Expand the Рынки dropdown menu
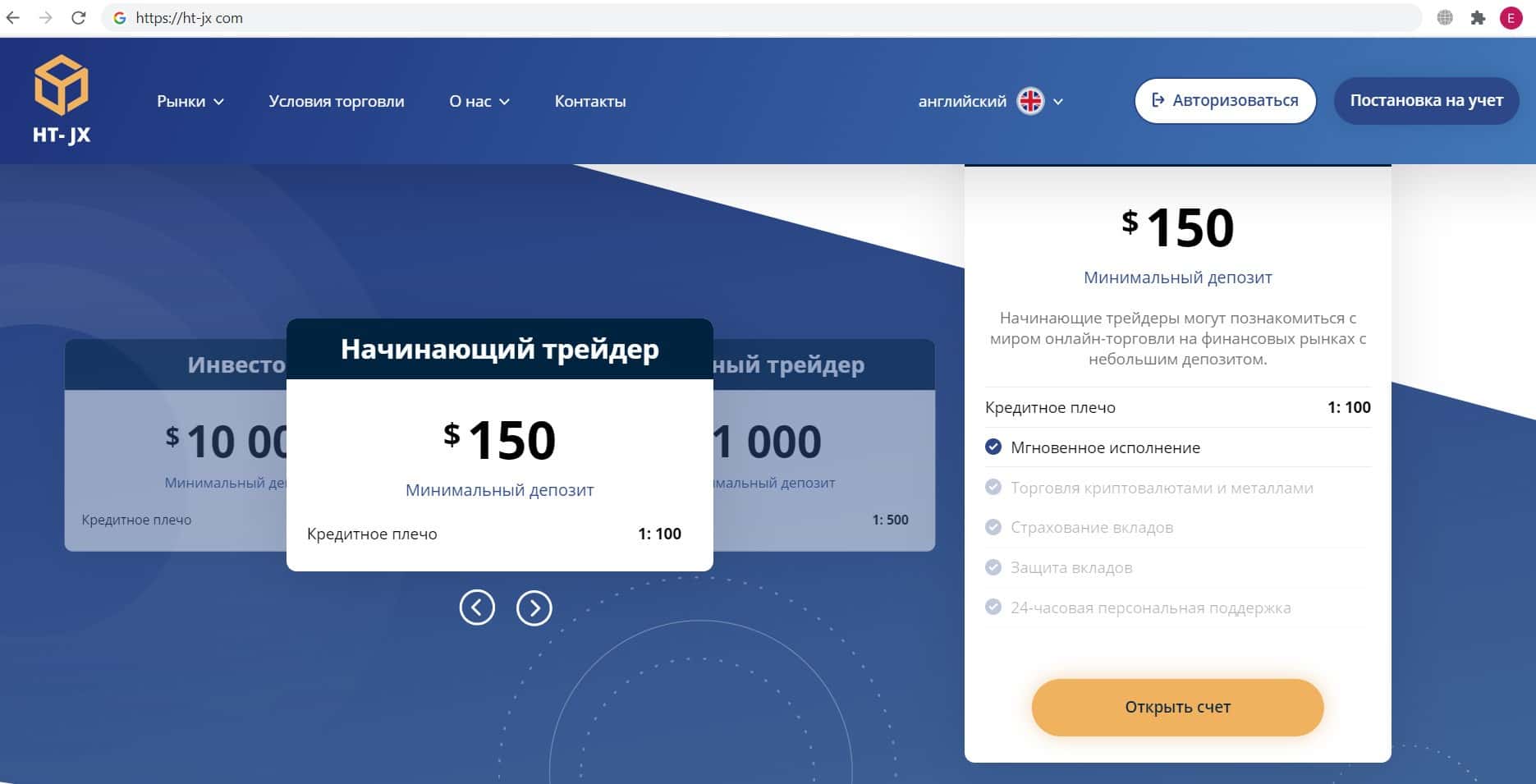The height and width of the screenshot is (784, 1536). [x=190, y=101]
